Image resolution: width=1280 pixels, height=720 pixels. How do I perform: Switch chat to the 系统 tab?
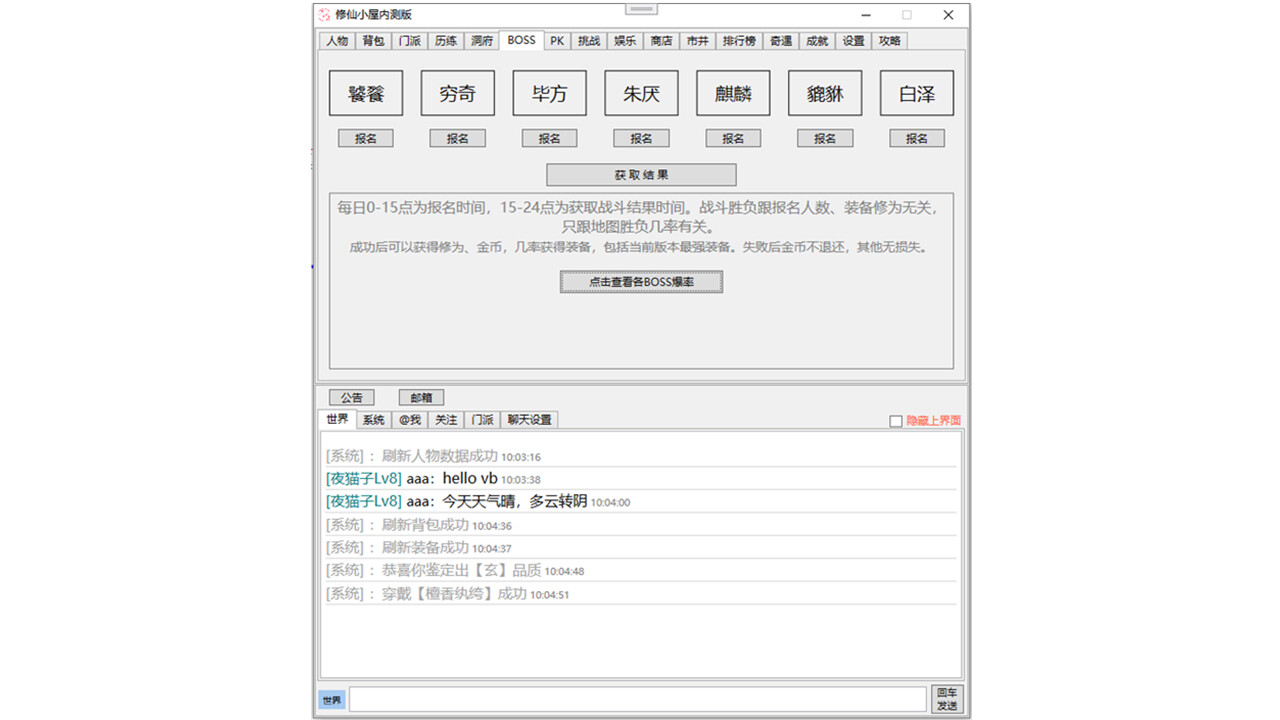(x=372, y=420)
